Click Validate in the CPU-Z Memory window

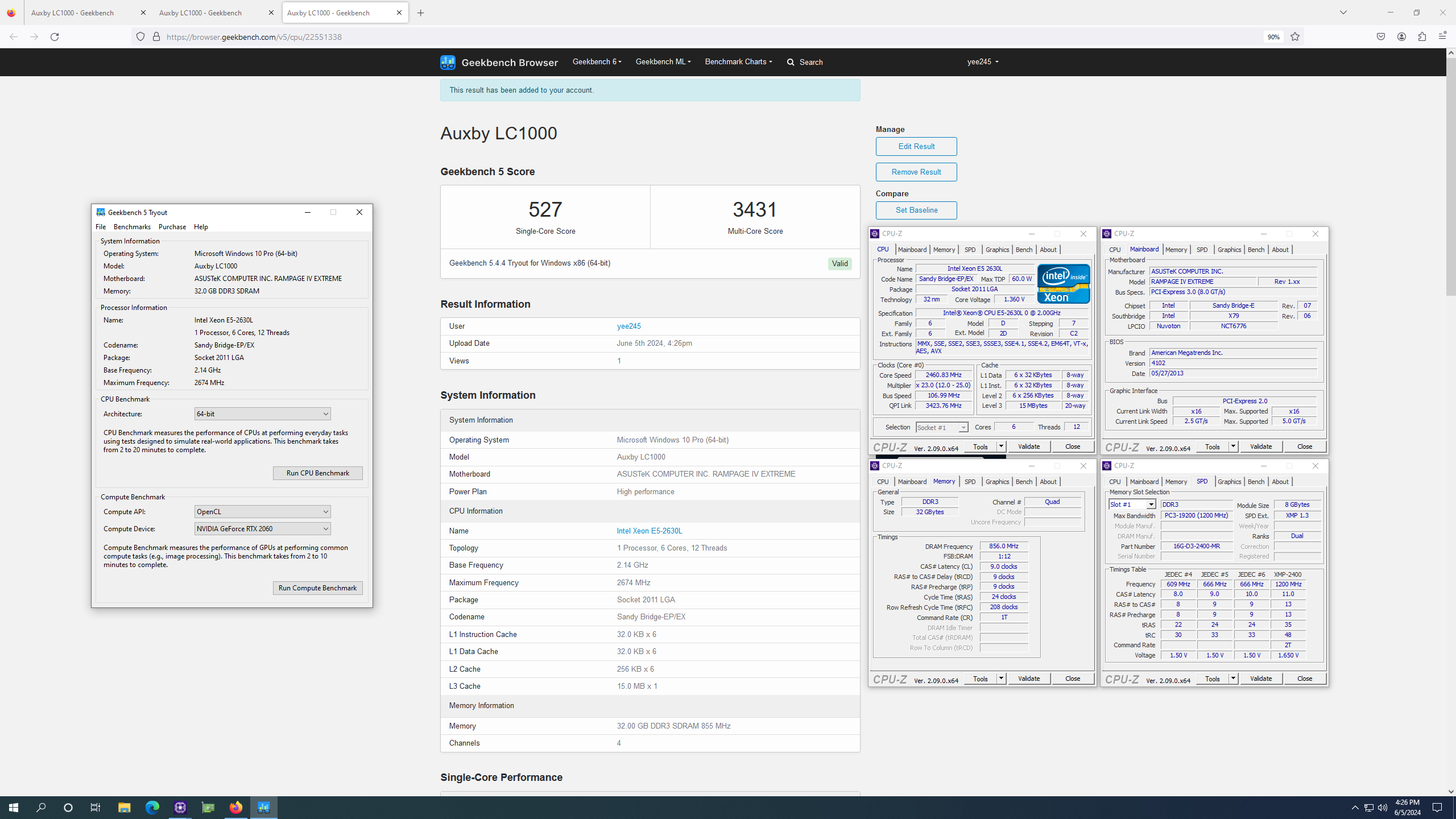[x=1029, y=679]
